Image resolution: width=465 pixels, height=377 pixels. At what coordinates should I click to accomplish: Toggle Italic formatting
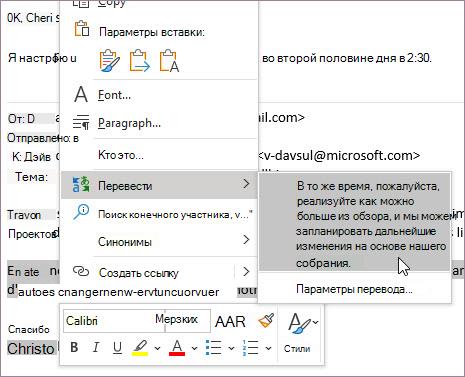pos(95,347)
